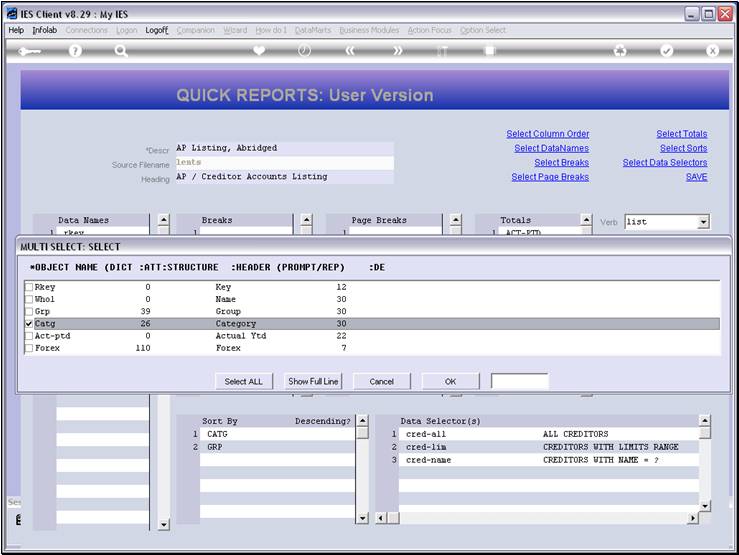The image size is (739, 555).
Task: Click Breaks list scroll-up arrow
Action: coord(306,220)
